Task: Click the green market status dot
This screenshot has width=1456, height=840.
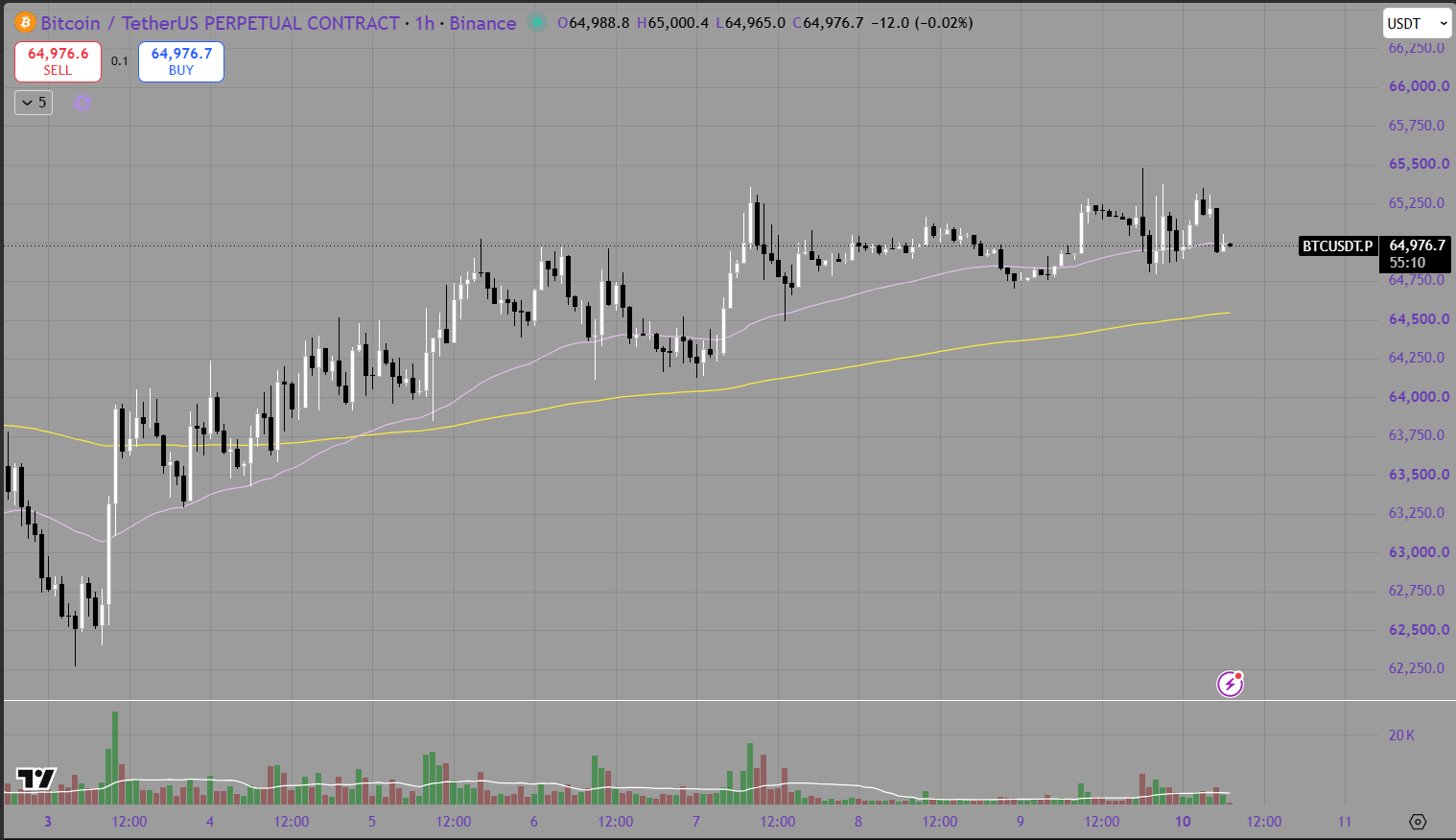Action: click(x=537, y=22)
